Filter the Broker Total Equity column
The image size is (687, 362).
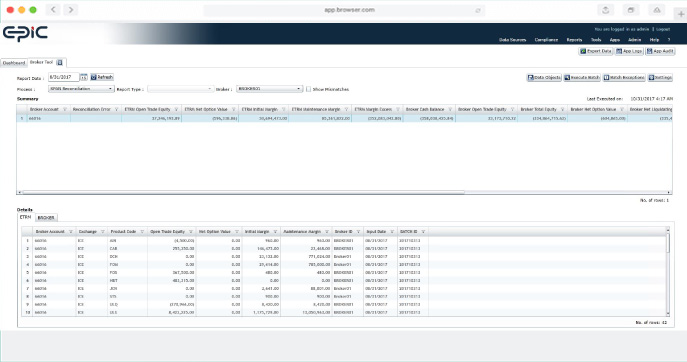pos(563,110)
